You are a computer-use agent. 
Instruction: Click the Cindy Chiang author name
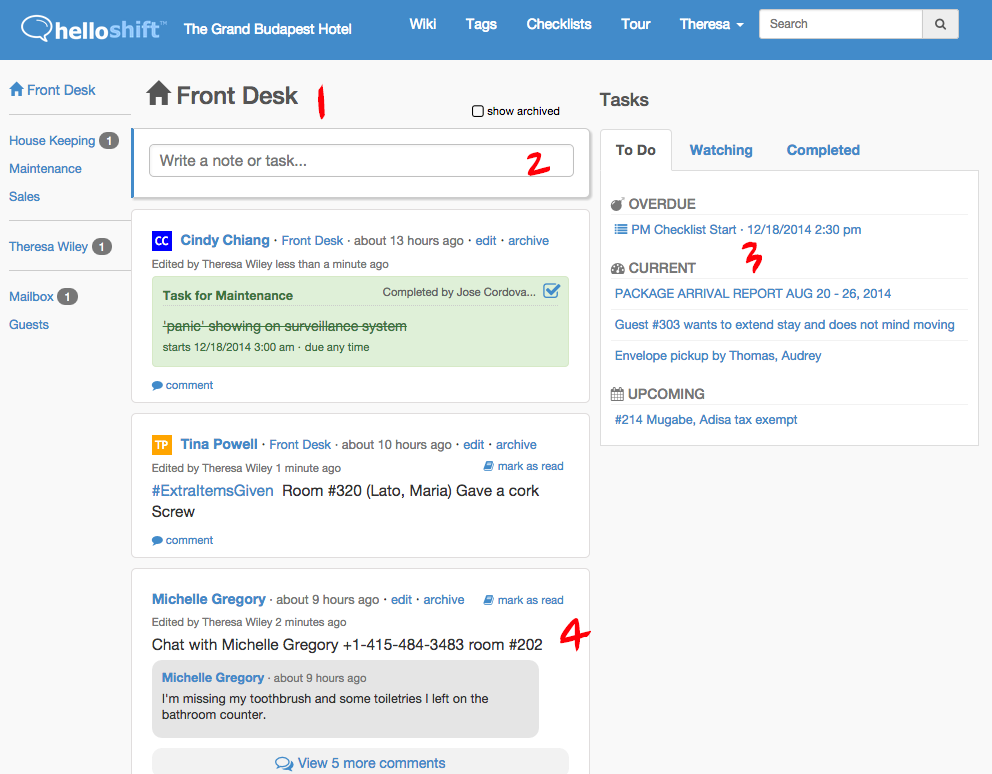pos(225,240)
